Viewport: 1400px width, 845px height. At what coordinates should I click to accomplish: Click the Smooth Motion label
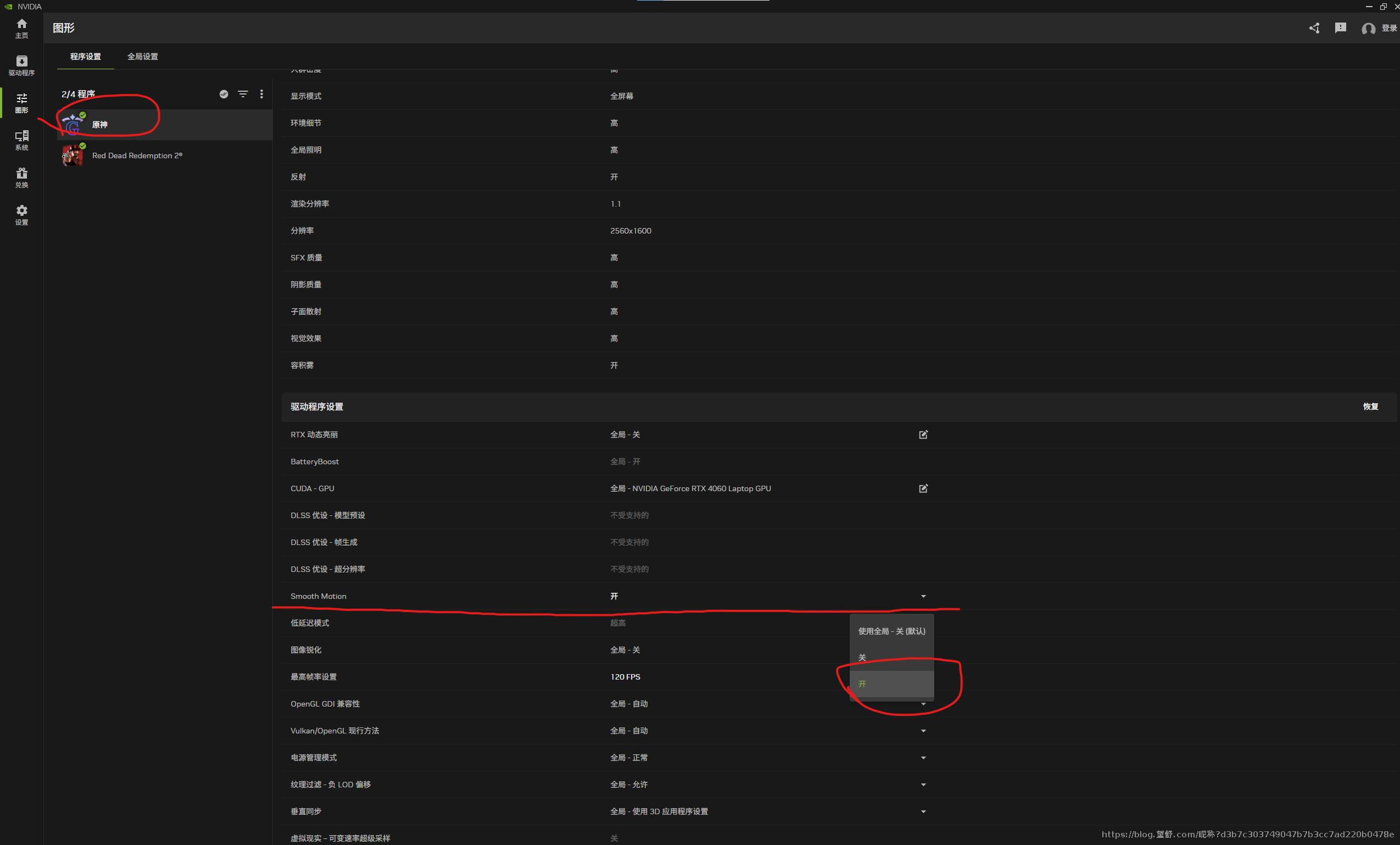click(x=318, y=596)
